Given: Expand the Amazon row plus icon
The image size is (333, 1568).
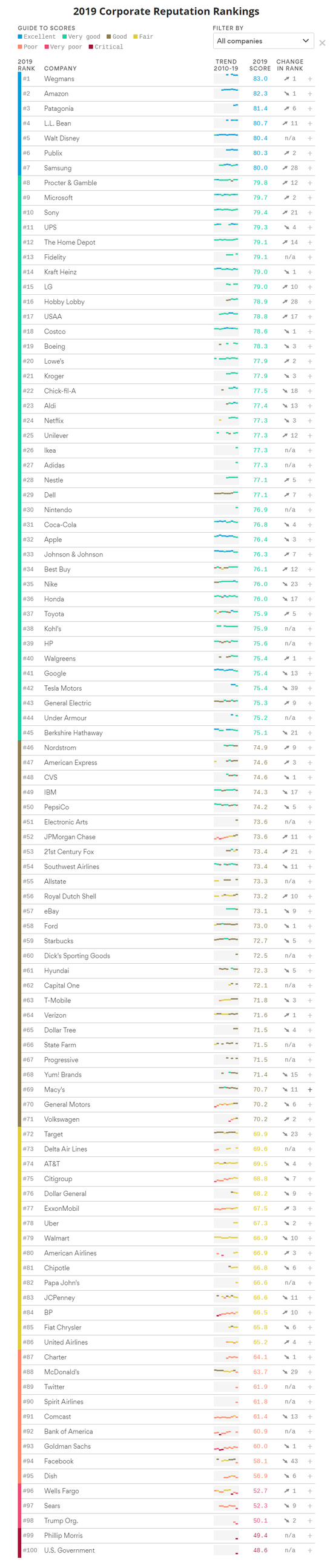Looking at the screenshot, I should 310,94.
